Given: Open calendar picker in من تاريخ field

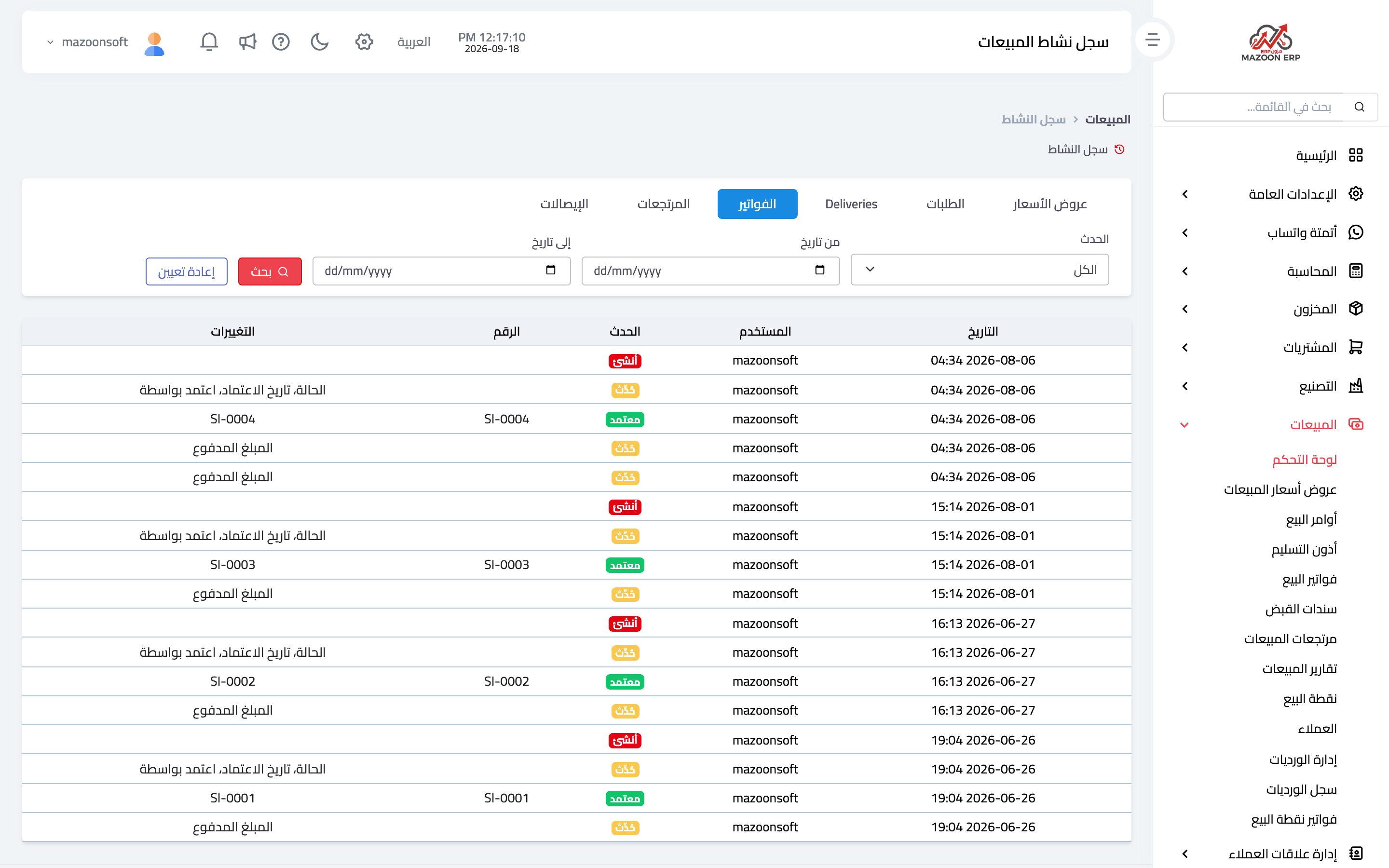Looking at the screenshot, I should pos(819,270).
